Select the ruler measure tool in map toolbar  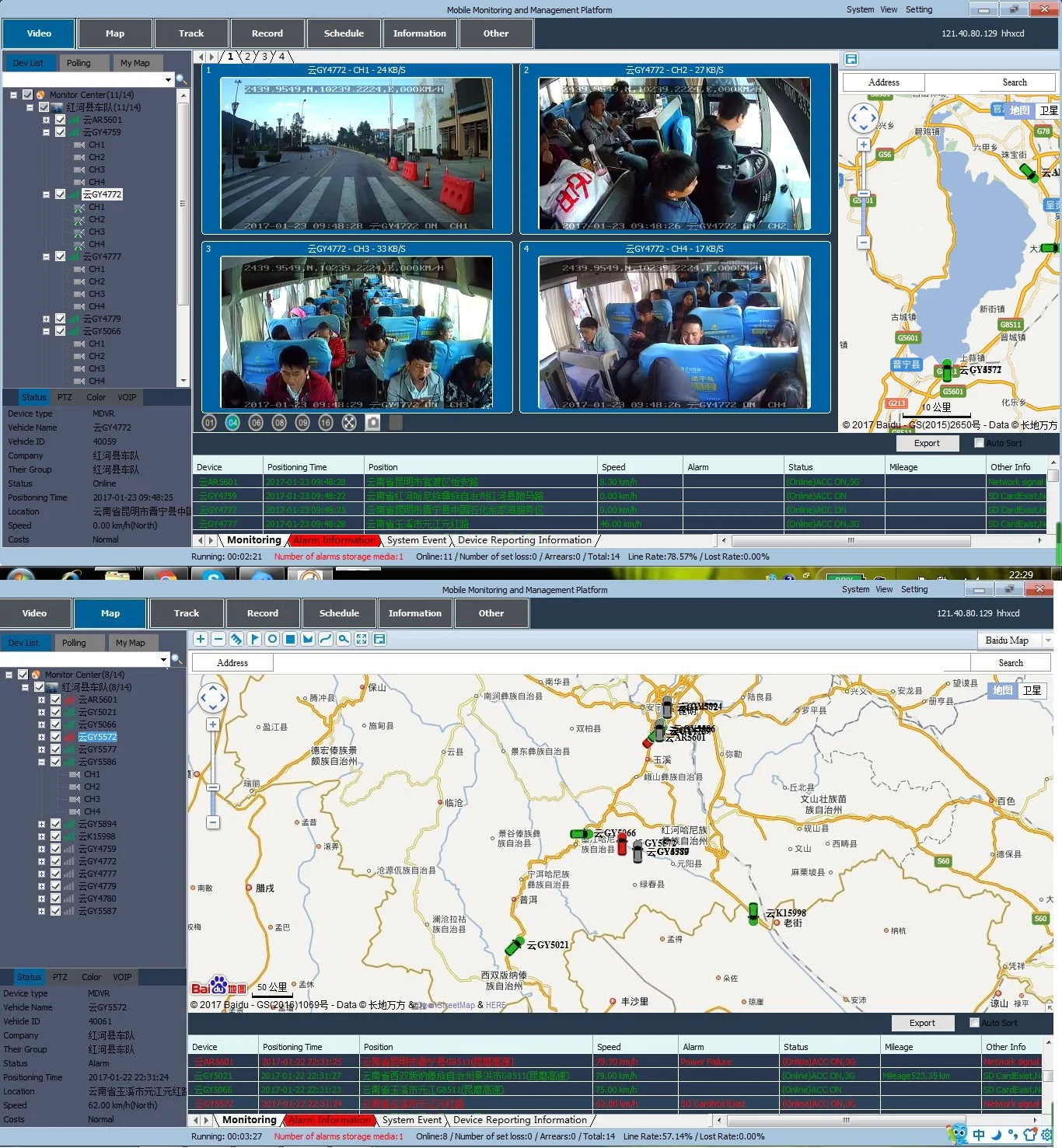coord(236,640)
